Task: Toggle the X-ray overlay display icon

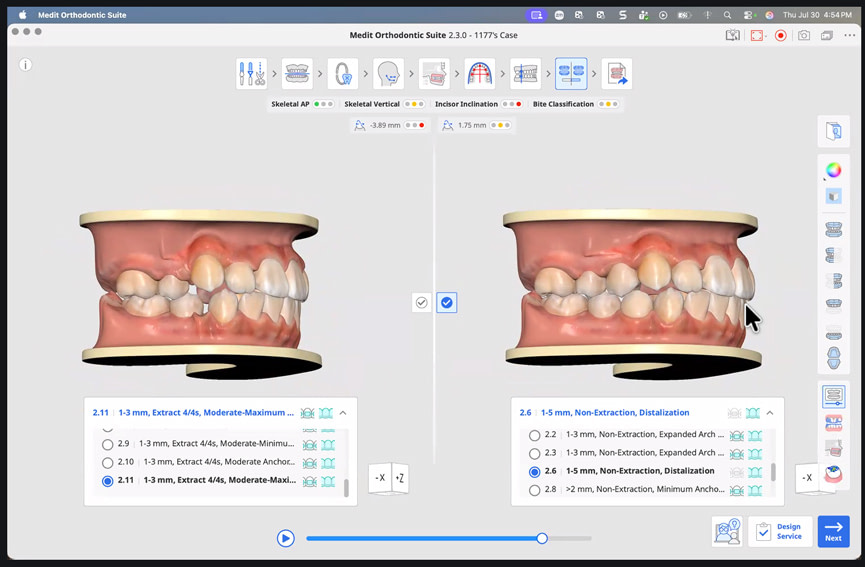Action: 834,448
